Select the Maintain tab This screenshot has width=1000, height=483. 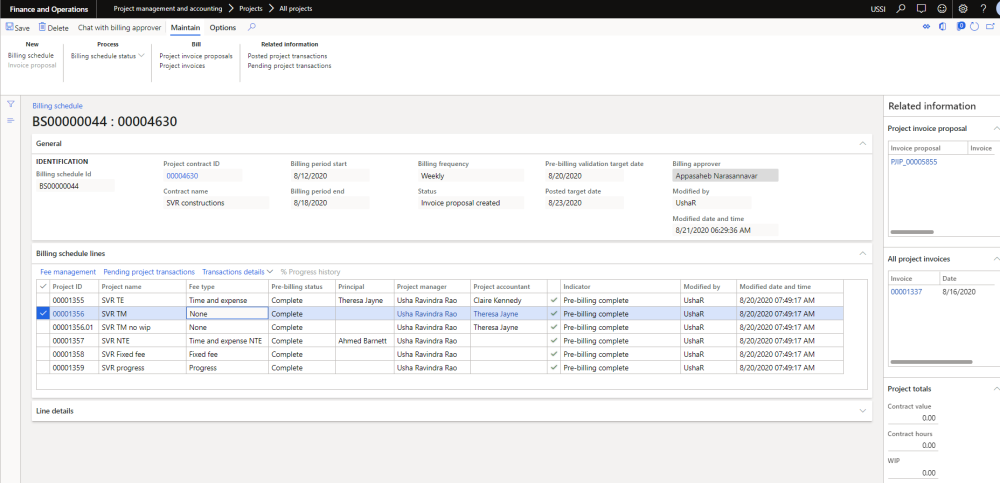tap(184, 28)
